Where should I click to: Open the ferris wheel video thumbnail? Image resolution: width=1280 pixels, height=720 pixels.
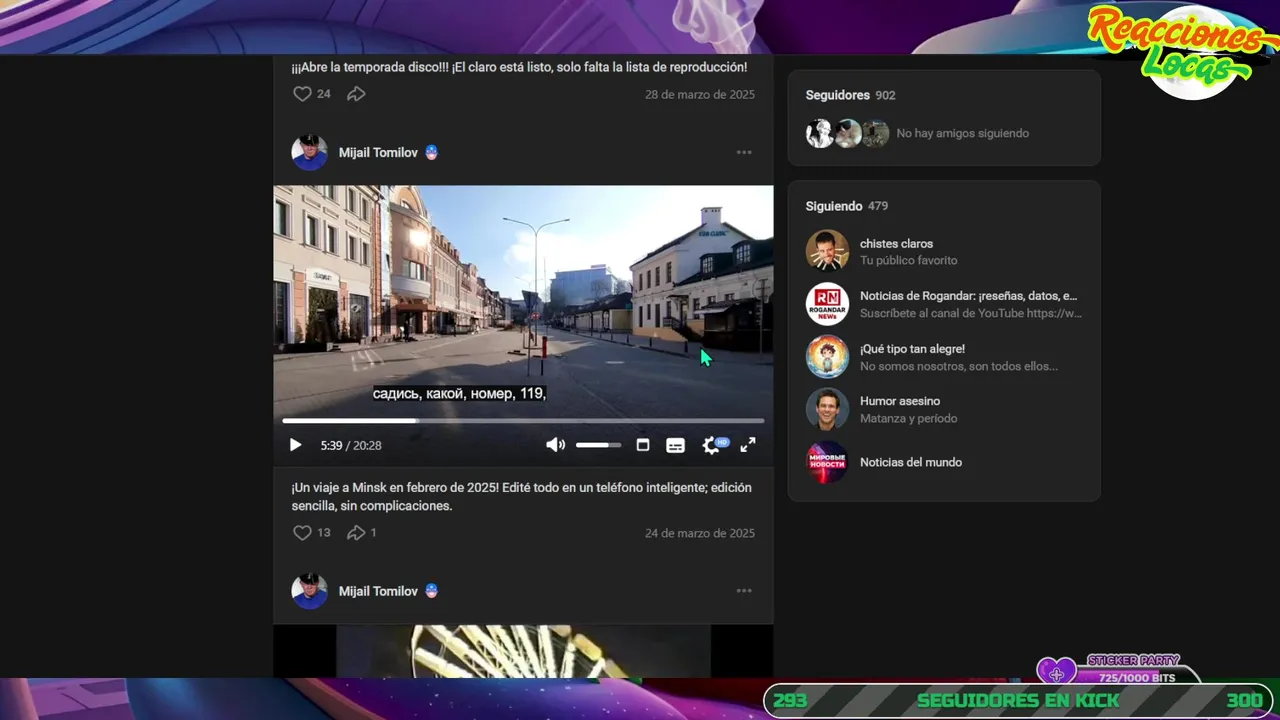(x=523, y=651)
